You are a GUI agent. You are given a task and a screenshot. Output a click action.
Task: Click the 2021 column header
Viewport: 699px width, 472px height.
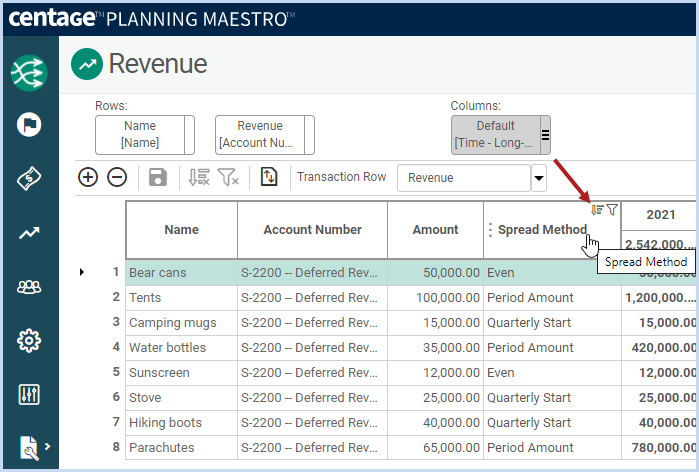(661, 215)
